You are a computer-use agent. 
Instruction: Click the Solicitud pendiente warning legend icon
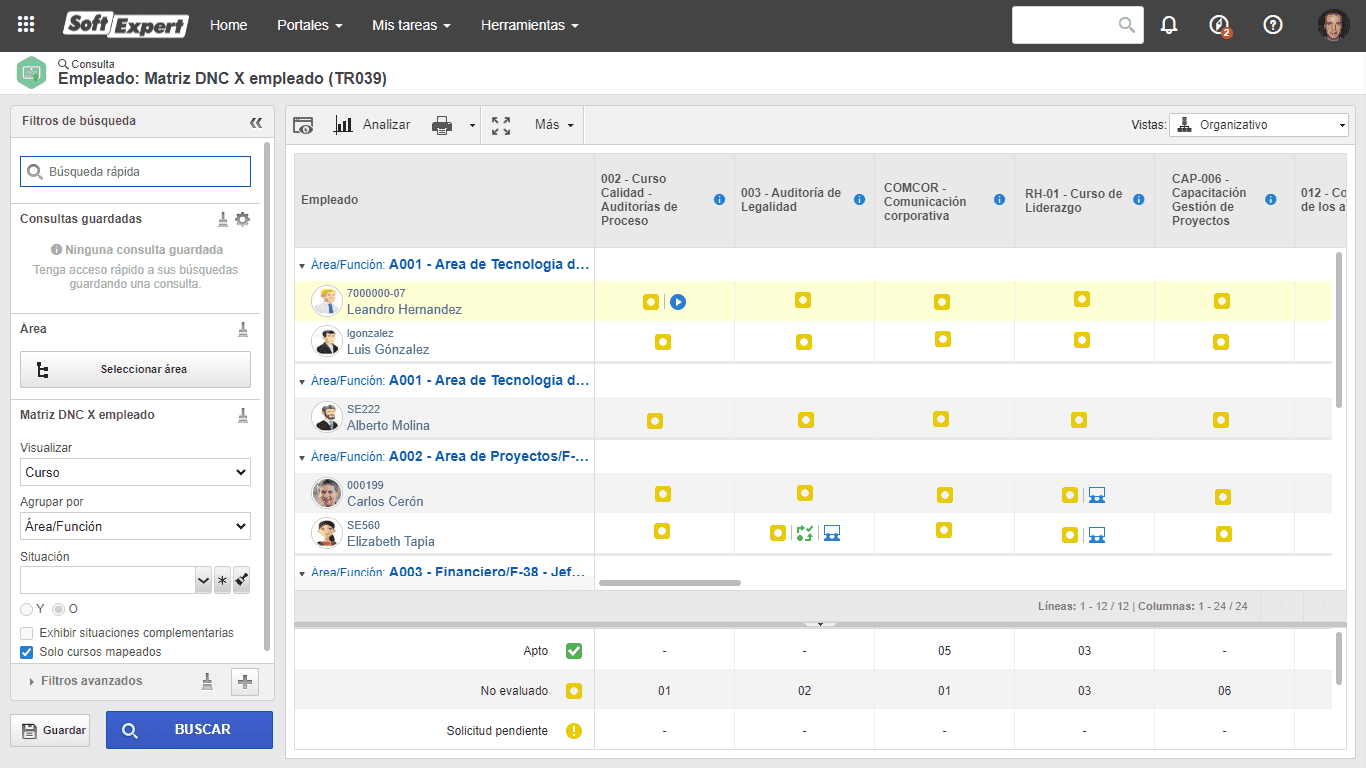[x=574, y=731]
